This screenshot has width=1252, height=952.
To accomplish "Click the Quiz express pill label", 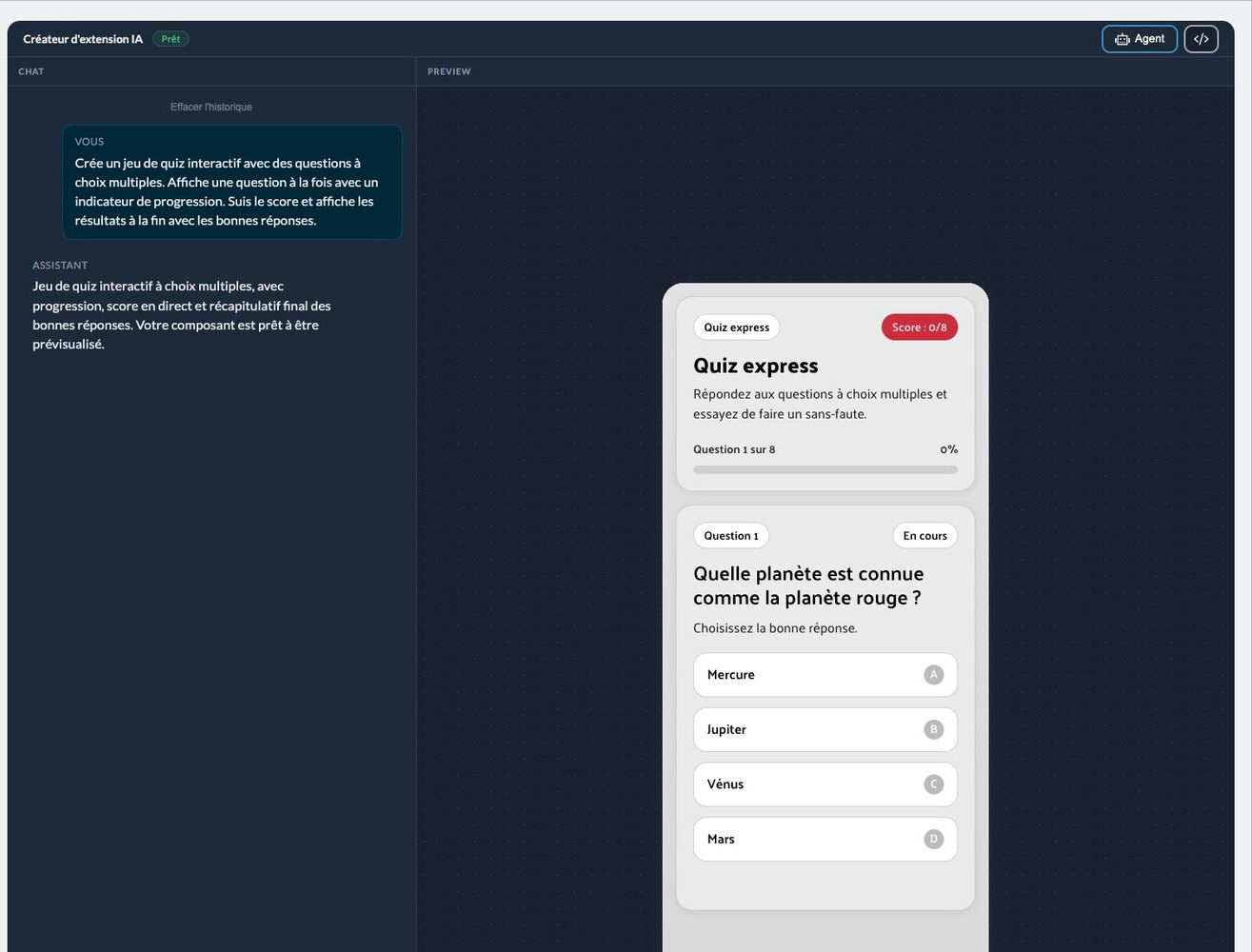I will point(737,327).
